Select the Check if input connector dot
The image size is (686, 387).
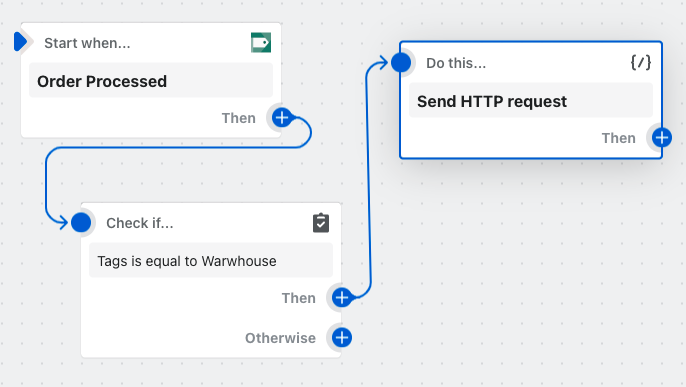pos(81,223)
